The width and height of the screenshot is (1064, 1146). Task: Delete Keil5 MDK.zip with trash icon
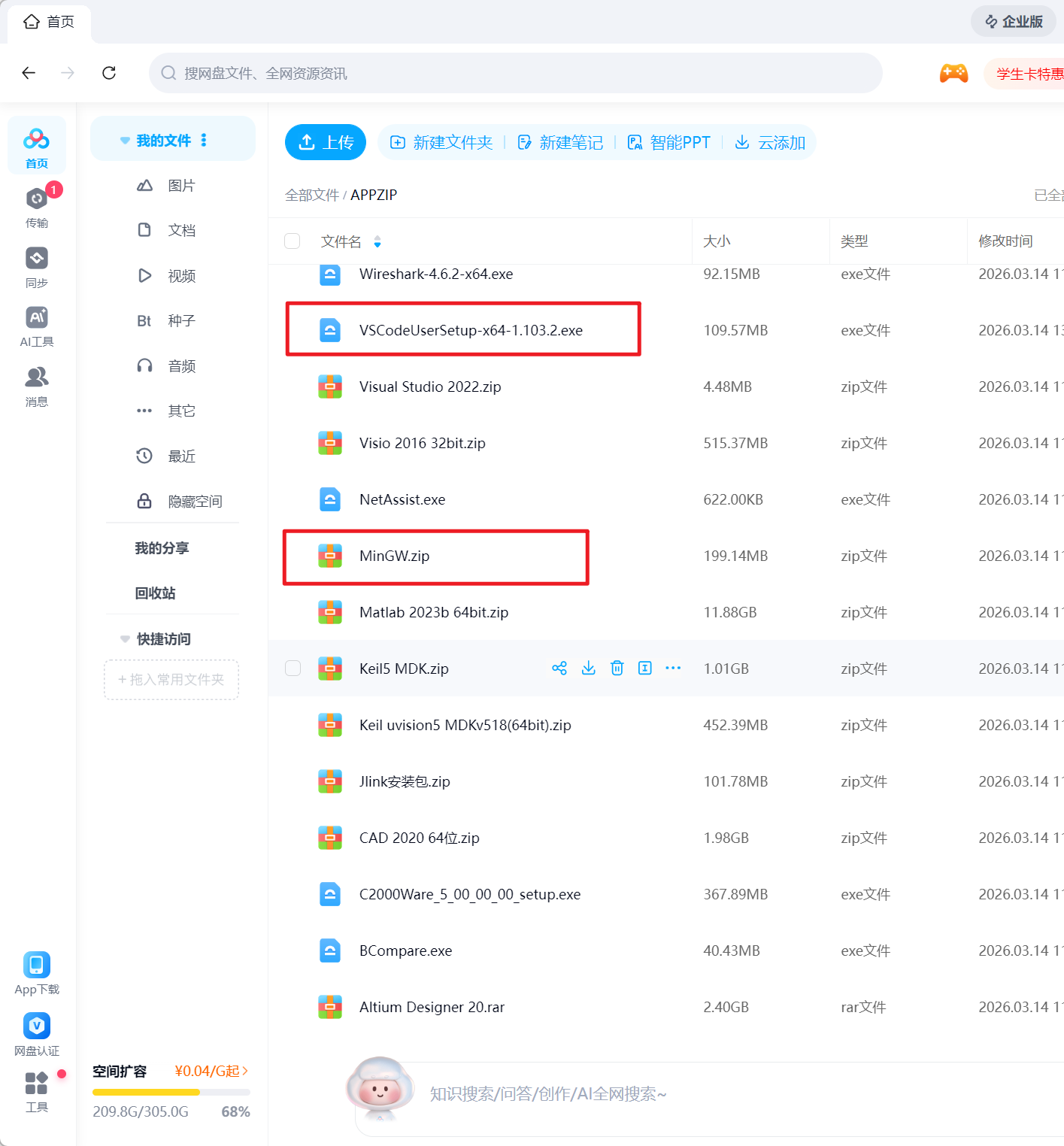(x=617, y=668)
